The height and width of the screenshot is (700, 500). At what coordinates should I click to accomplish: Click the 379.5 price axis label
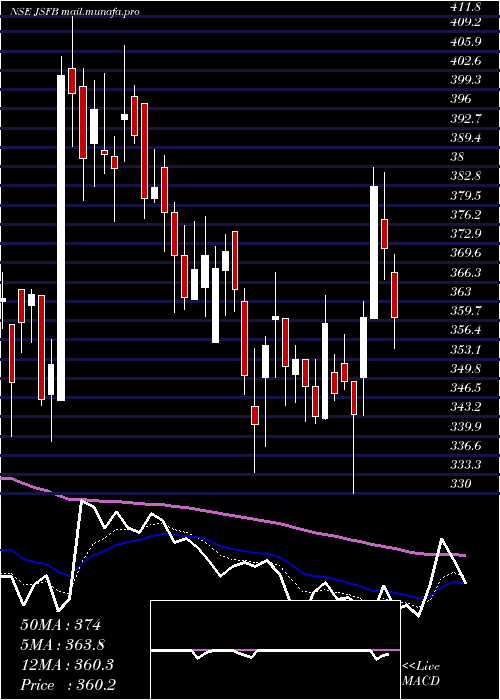pyautogui.click(x=466, y=195)
